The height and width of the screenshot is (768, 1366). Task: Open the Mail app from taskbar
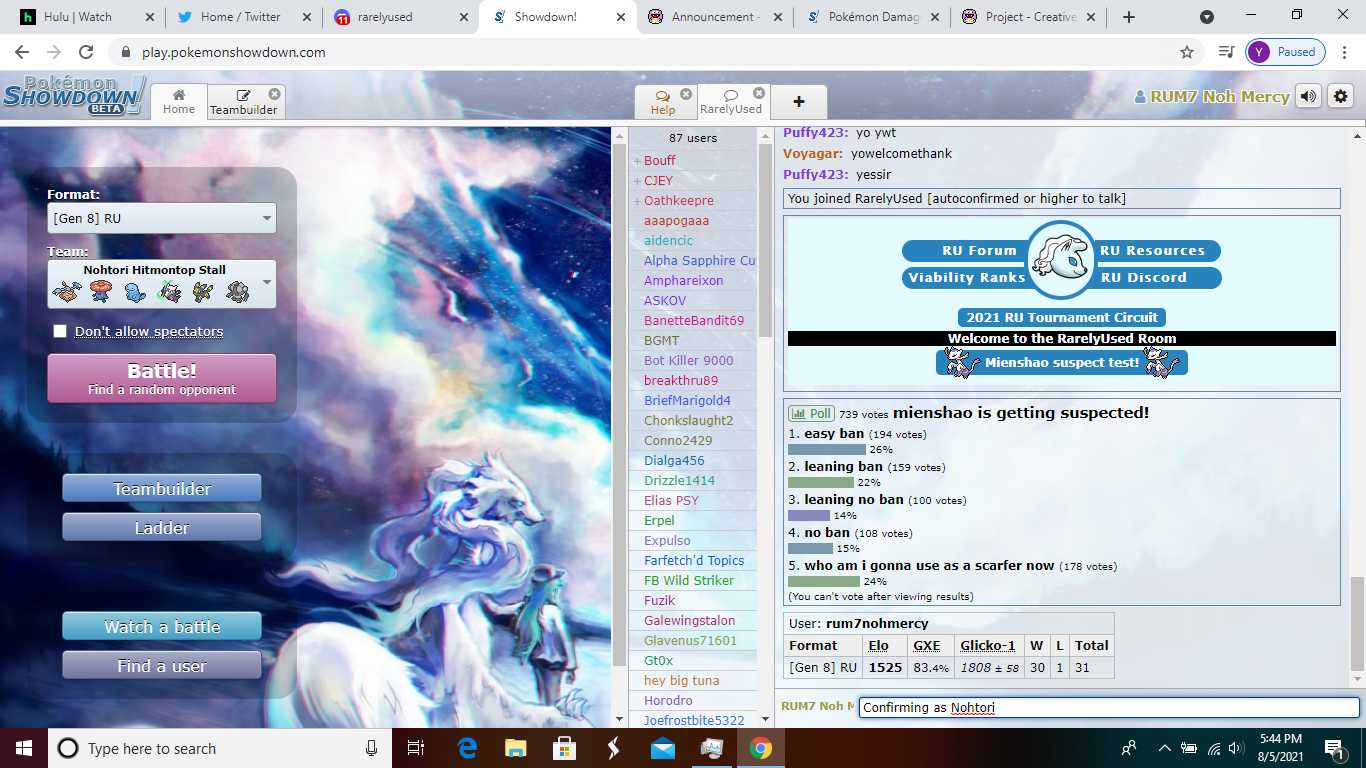pos(663,748)
